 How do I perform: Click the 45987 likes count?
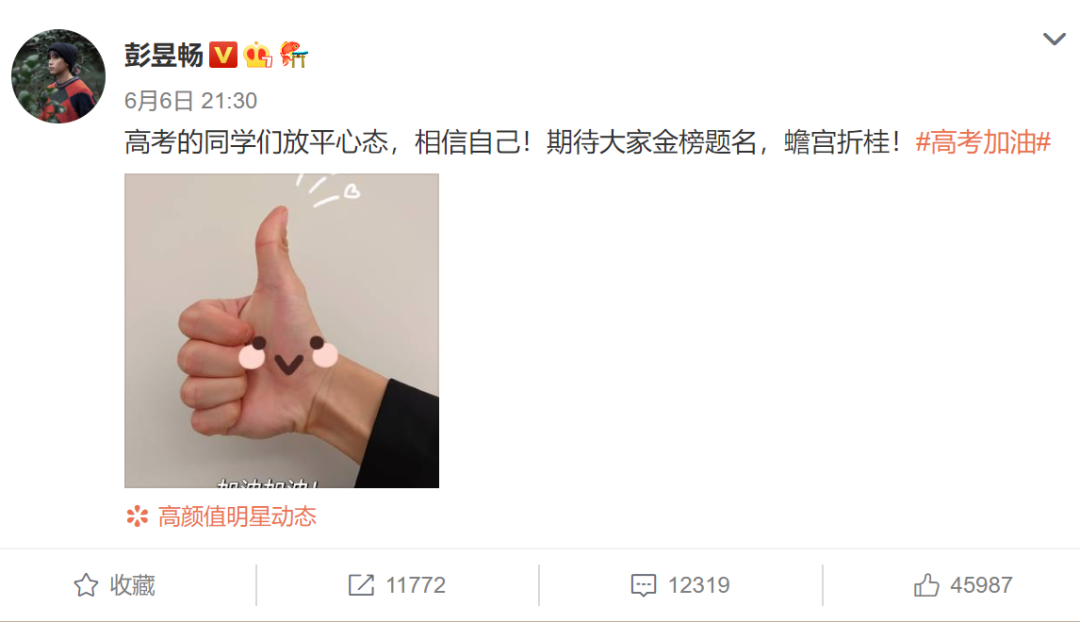(x=982, y=585)
